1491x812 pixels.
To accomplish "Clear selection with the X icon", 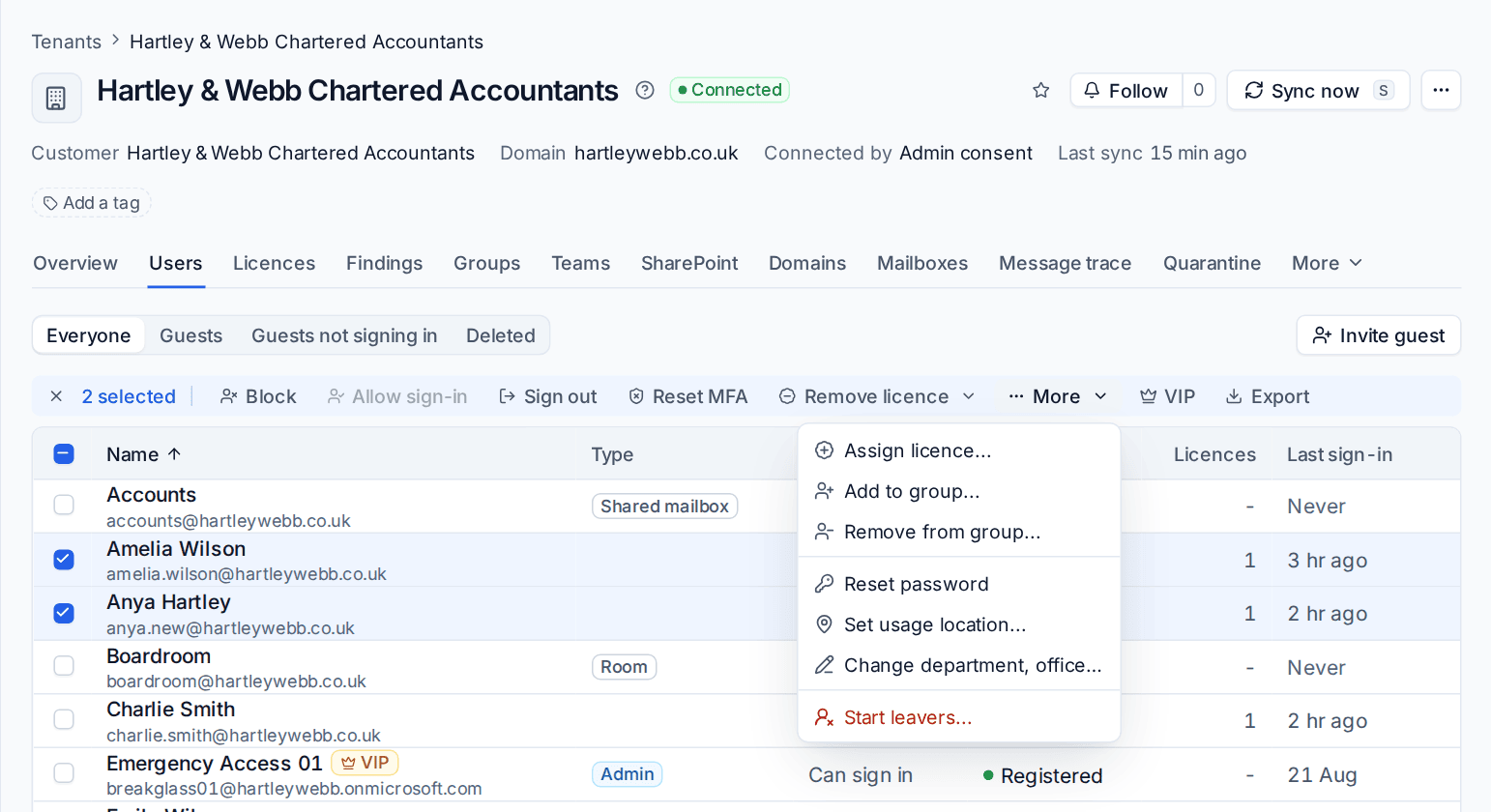I will [x=56, y=396].
